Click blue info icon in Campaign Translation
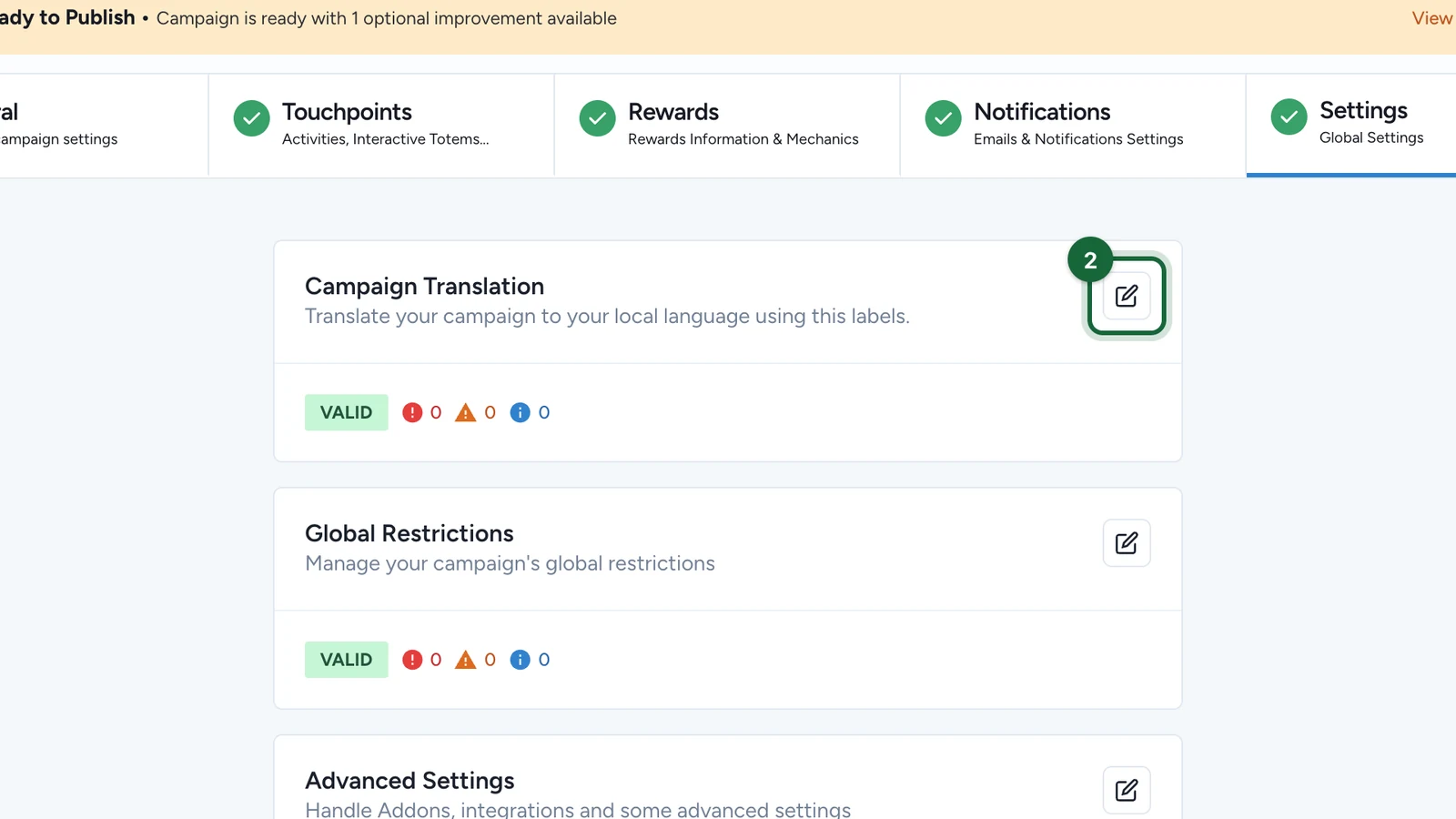The height and width of the screenshot is (819, 1456). pos(521,412)
